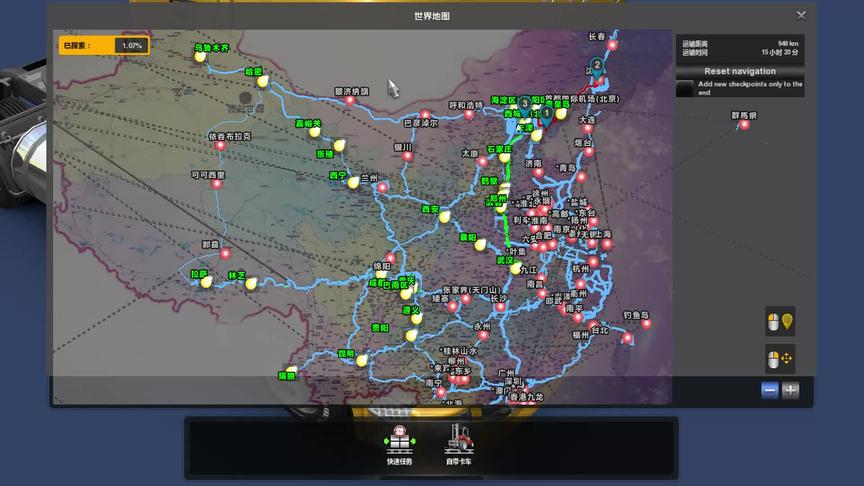864x486 pixels.
Task: Zoom in the map with plus button
Action: point(790,390)
